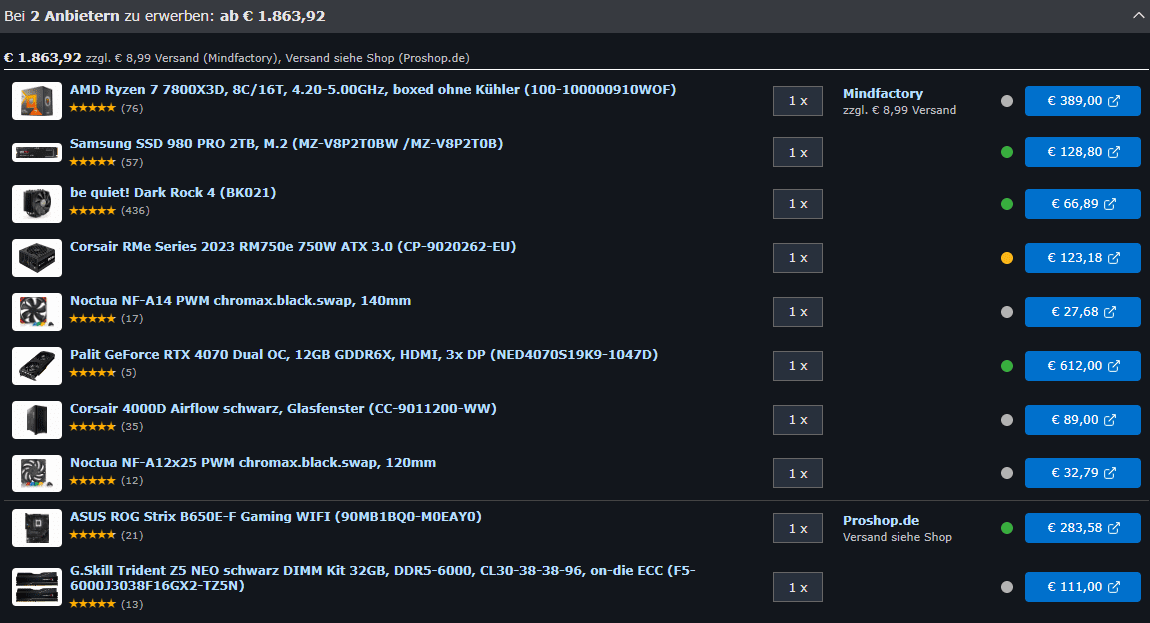1150x623 pixels.
Task: Click the Ryzen 7800X3D product thumbnail
Action: pyautogui.click(x=37, y=101)
